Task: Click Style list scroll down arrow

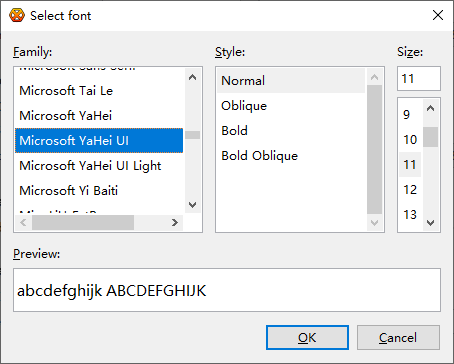Action: (374, 222)
